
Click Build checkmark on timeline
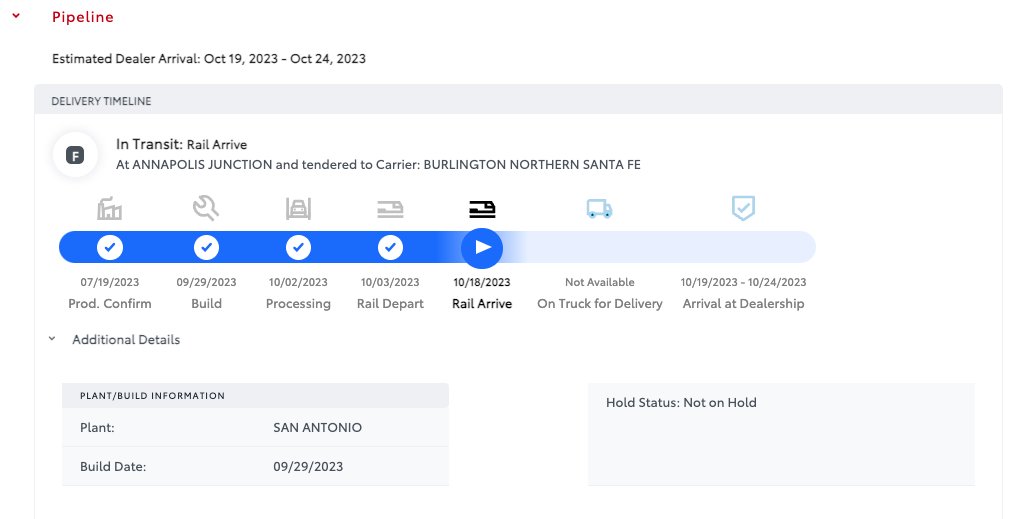coord(206,248)
